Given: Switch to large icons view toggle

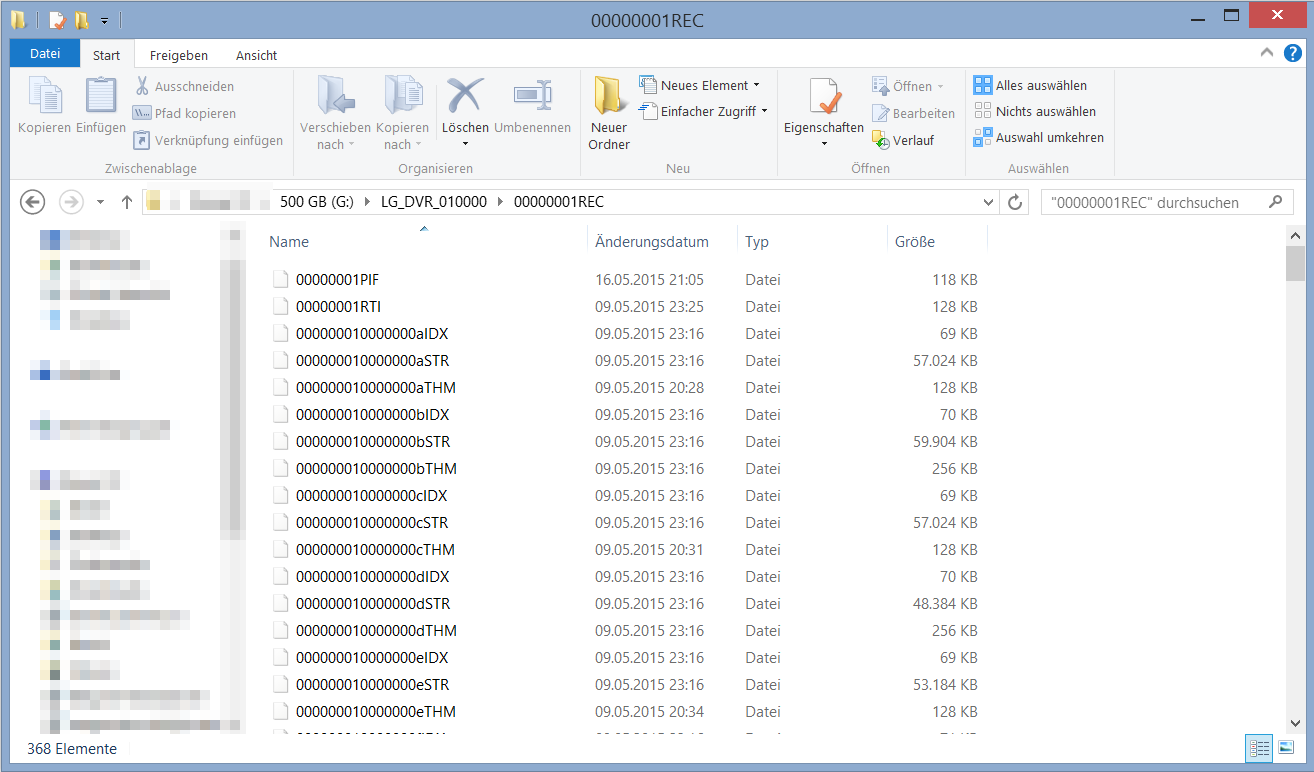Looking at the screenshot, I should pyautogui.click(x=1286, y=748).
